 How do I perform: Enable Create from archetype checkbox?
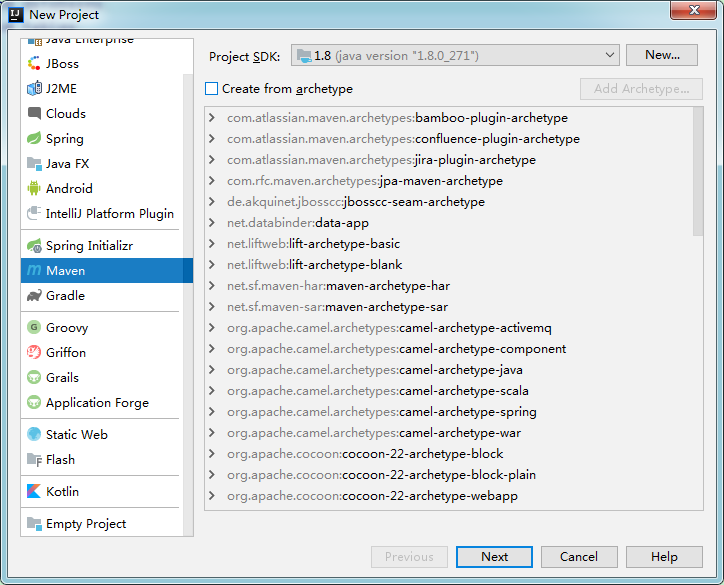point(211,89)
